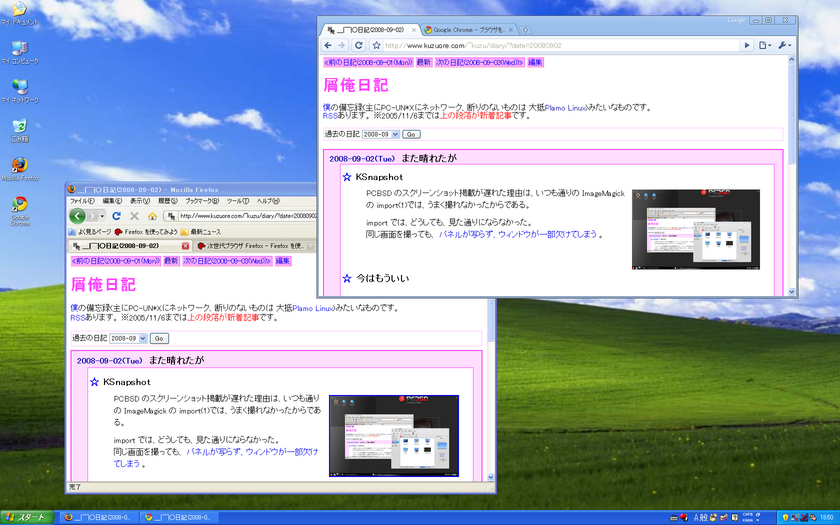Open the 表示 menu in Firefox
The image size is (840, 525).
(140, 201)
